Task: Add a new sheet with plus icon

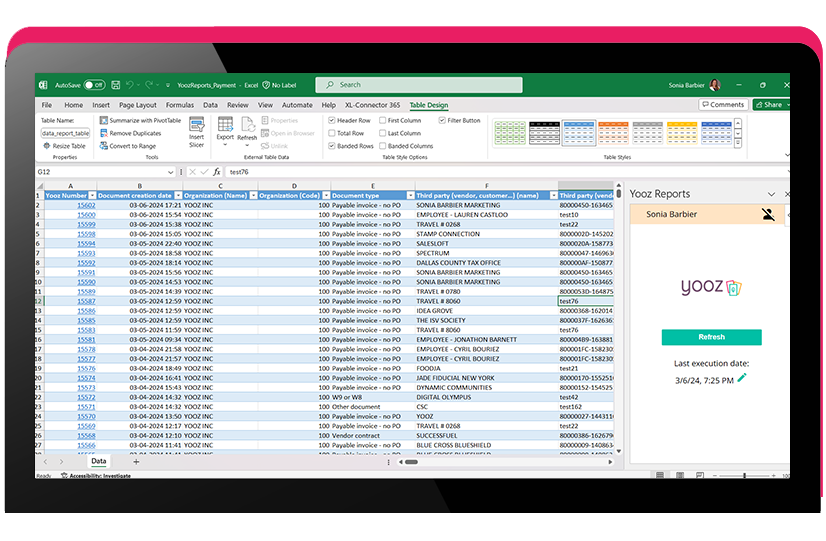Action: point(136,462)
